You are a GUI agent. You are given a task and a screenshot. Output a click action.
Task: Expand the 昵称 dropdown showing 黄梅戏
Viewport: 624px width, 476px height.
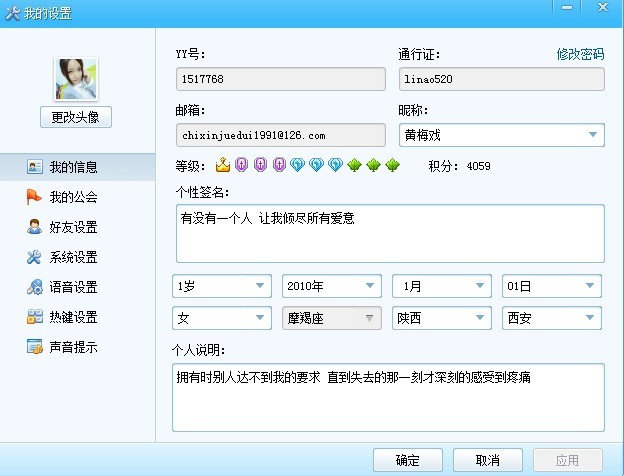coord(502,135)
